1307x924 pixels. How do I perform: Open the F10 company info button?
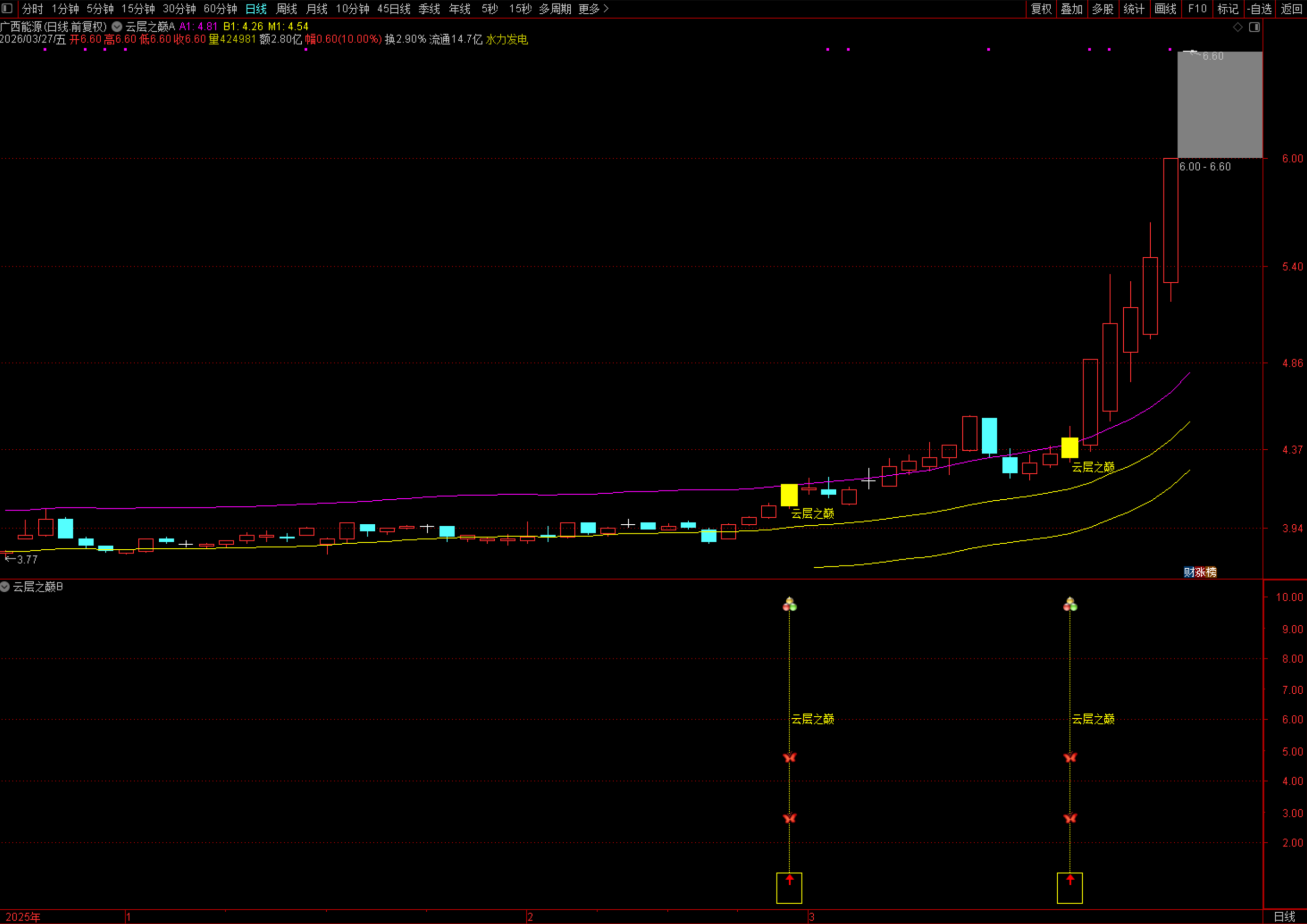click(x=1197, y=9)
